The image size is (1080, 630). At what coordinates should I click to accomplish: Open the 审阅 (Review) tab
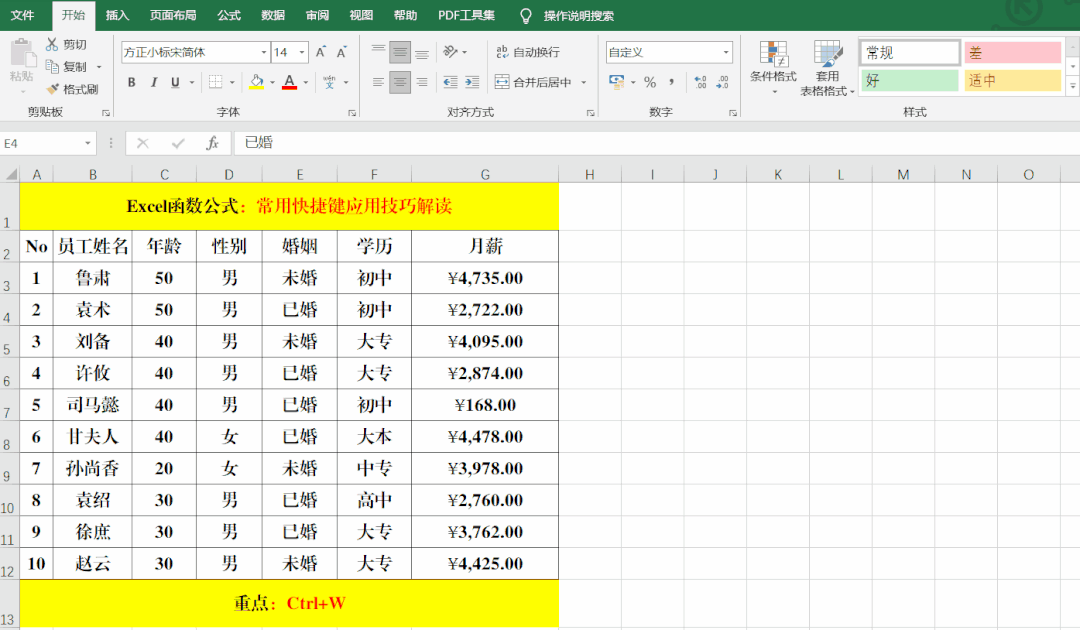click(x=317, y=15)
